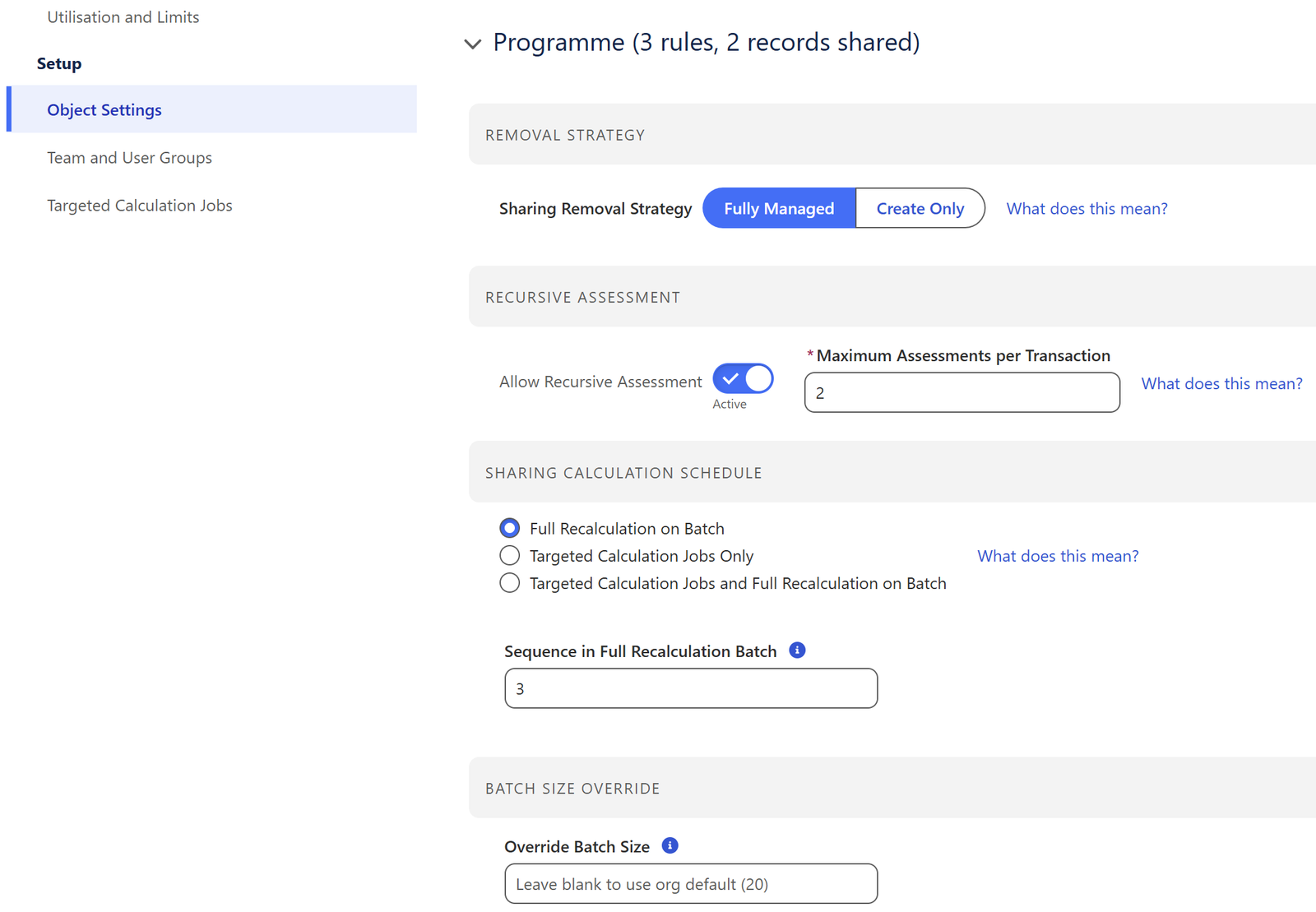Click the Programme section heading
The width and height of the screenshot is (1316, 912).
[x=706, y=42]
